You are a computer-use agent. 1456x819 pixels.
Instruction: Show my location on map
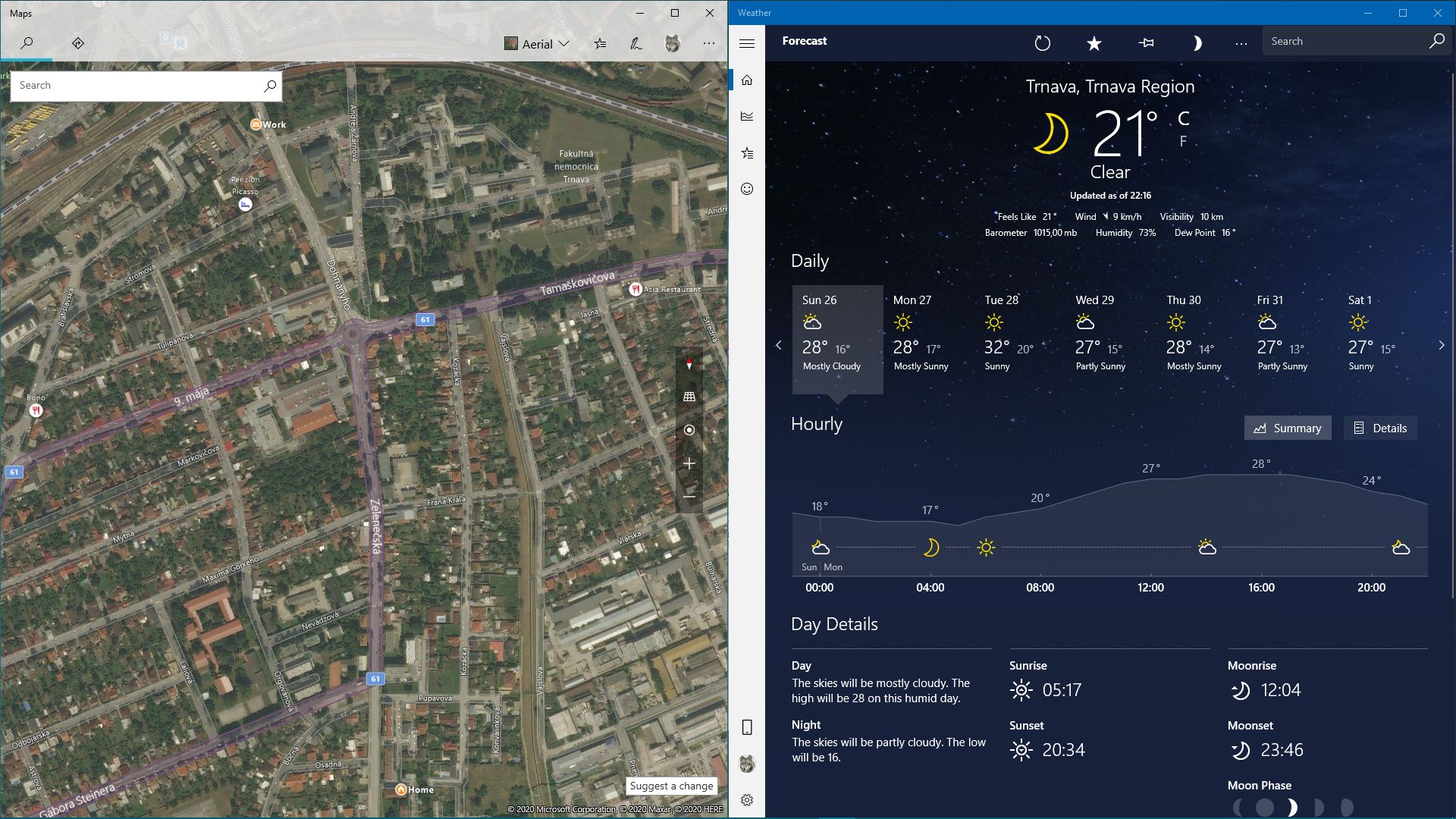[689, 430]
